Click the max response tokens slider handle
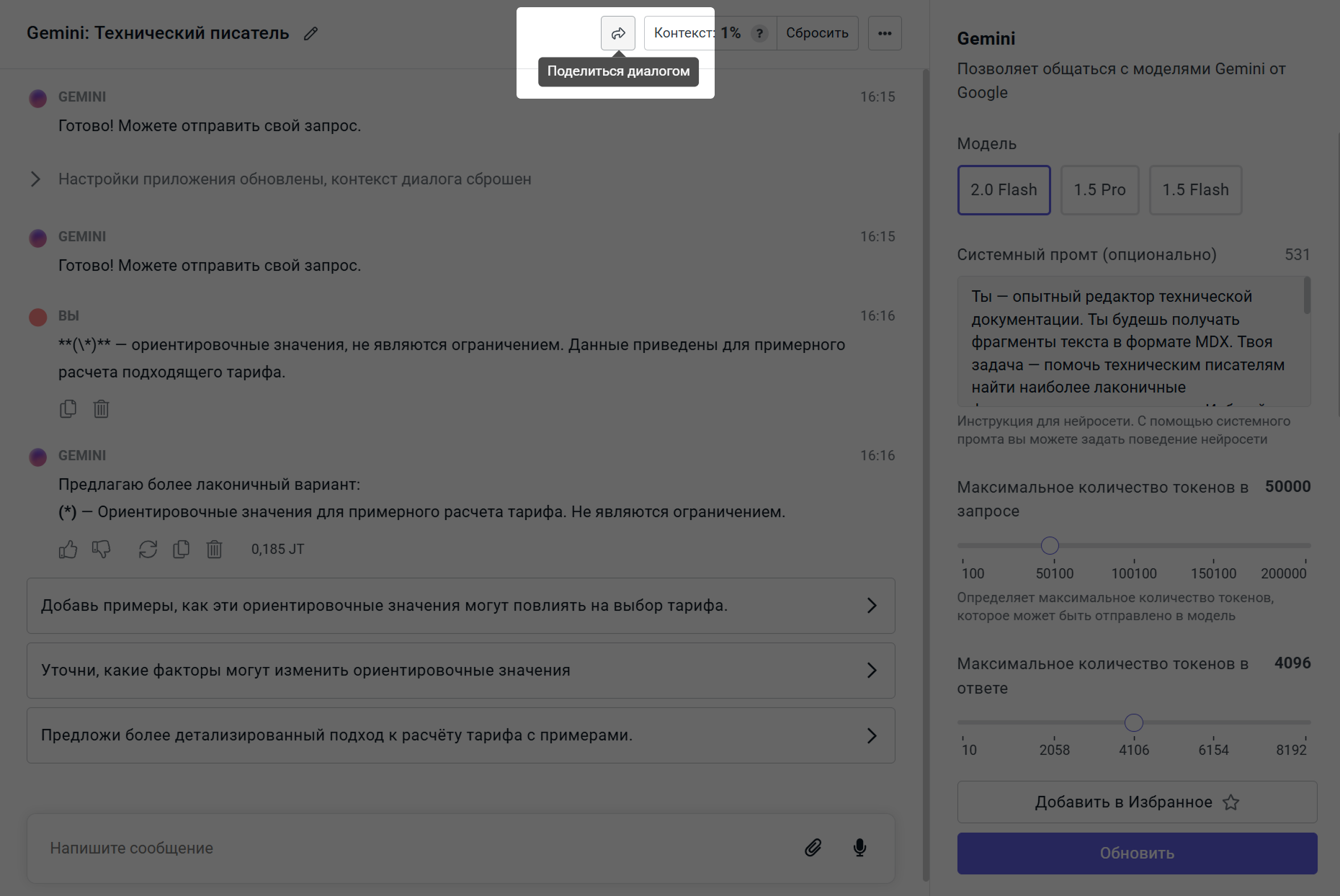 coord(1133,722)
